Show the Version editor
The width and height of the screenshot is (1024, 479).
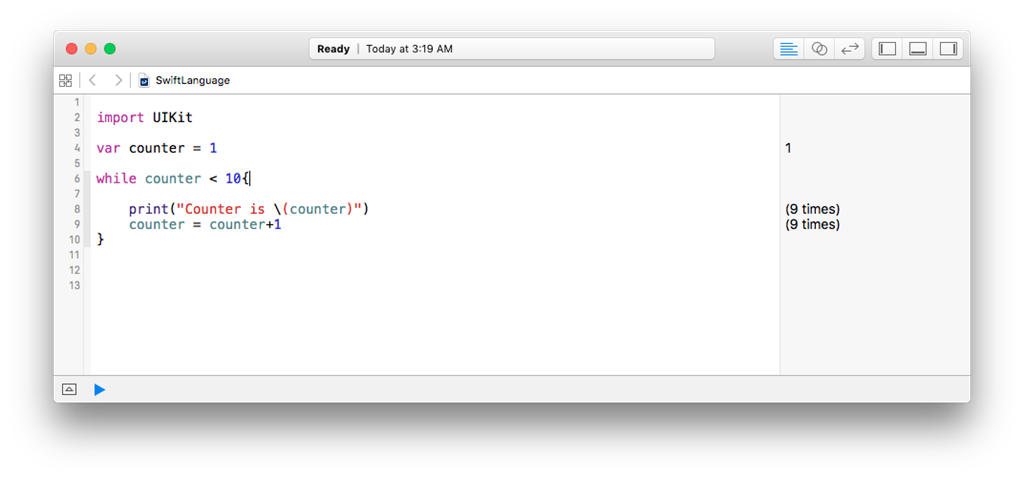tap(849, 49)
